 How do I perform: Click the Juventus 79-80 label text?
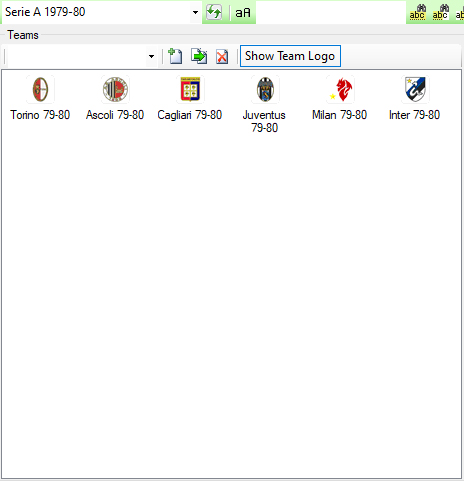coord(264,121)
